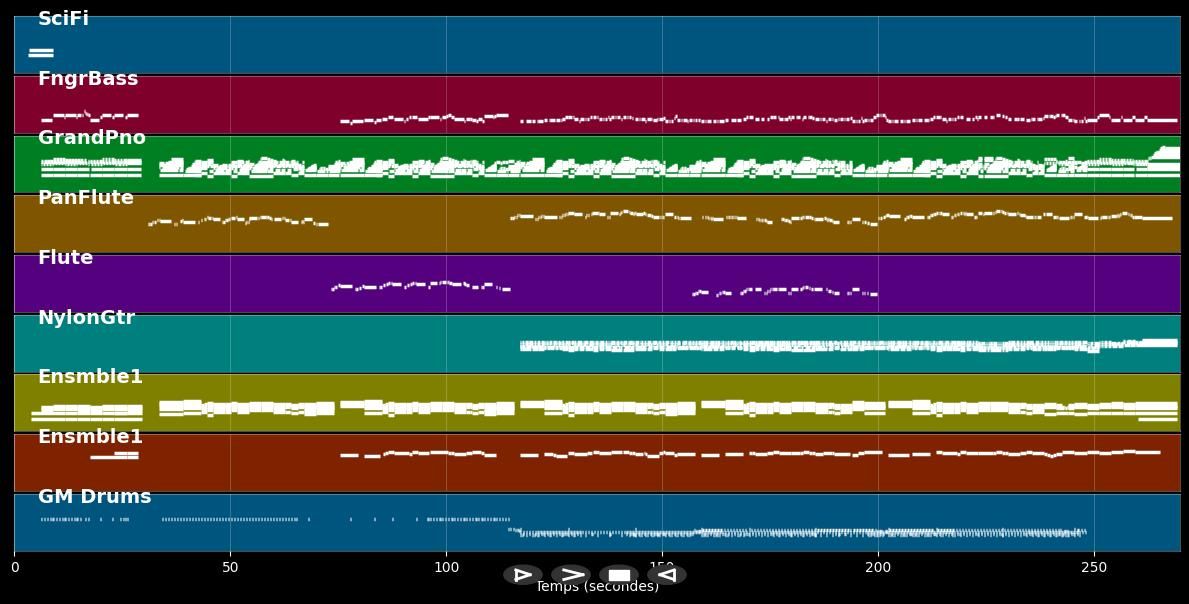Click the FngrBass track name

click(87, 78)
